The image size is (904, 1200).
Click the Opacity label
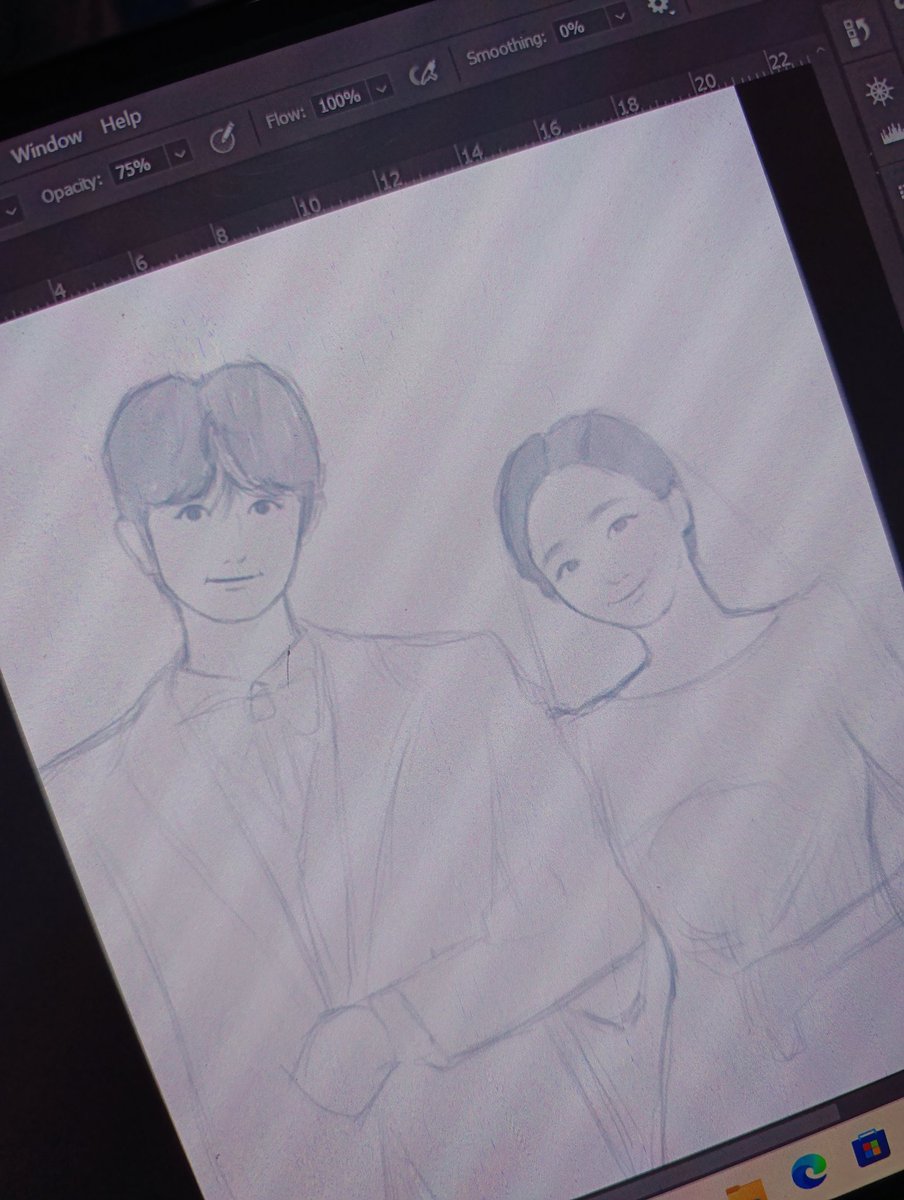tap(73, 187)
